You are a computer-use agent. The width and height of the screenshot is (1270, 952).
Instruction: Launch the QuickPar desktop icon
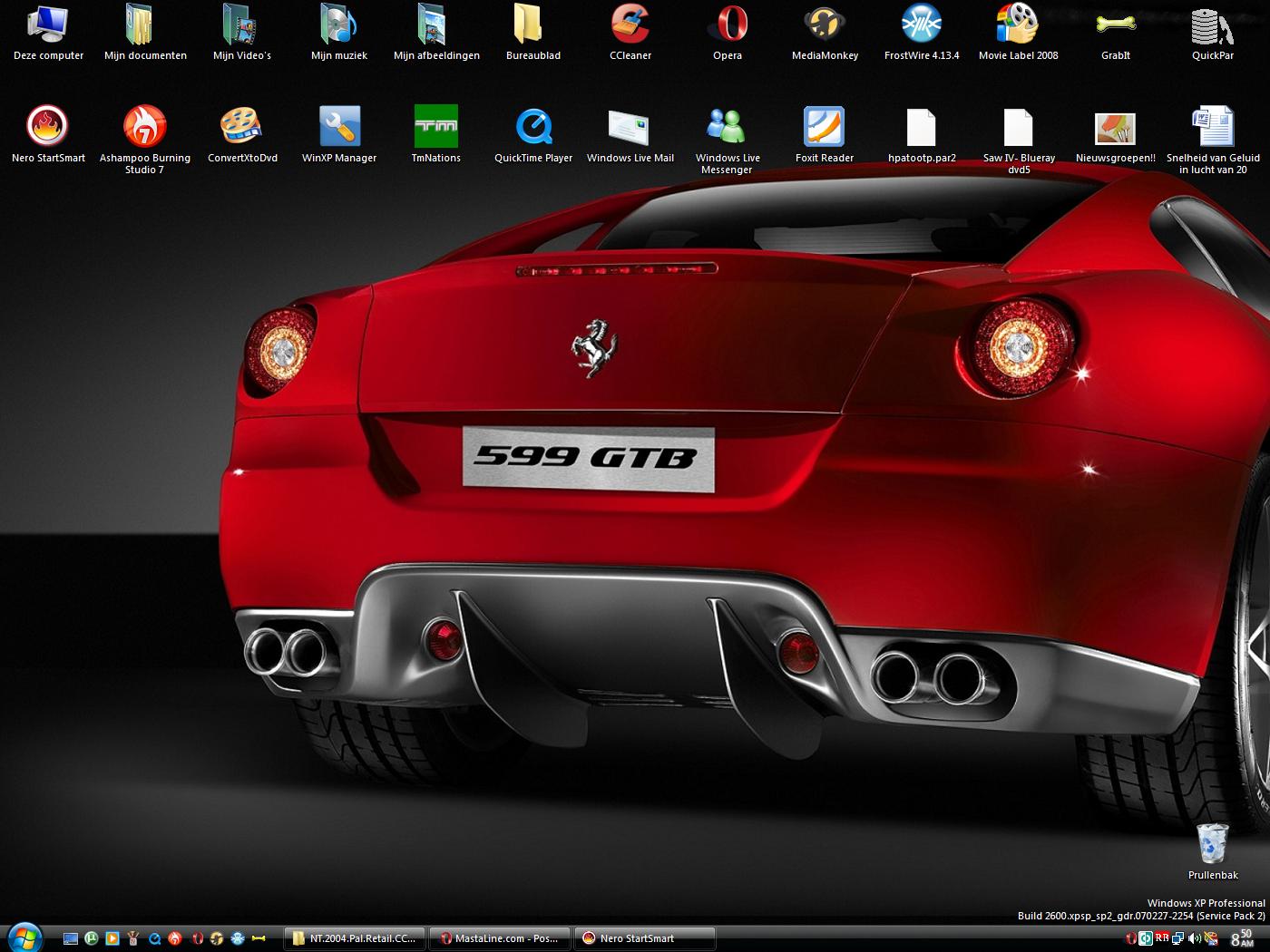click(1213, 33)
